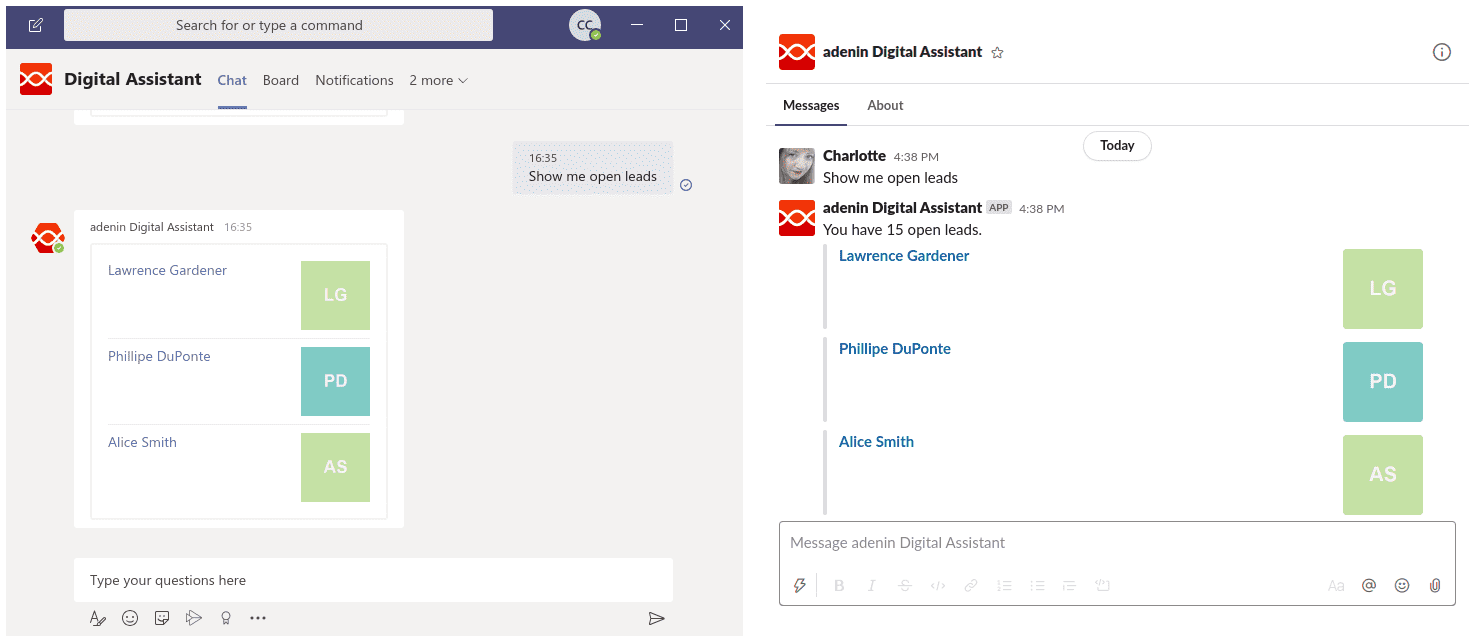Image resolution: width=1478 pixels, height=644 pixels.
Task: Toggle blockquote formatting in Slack
Action: [1070, 586]
